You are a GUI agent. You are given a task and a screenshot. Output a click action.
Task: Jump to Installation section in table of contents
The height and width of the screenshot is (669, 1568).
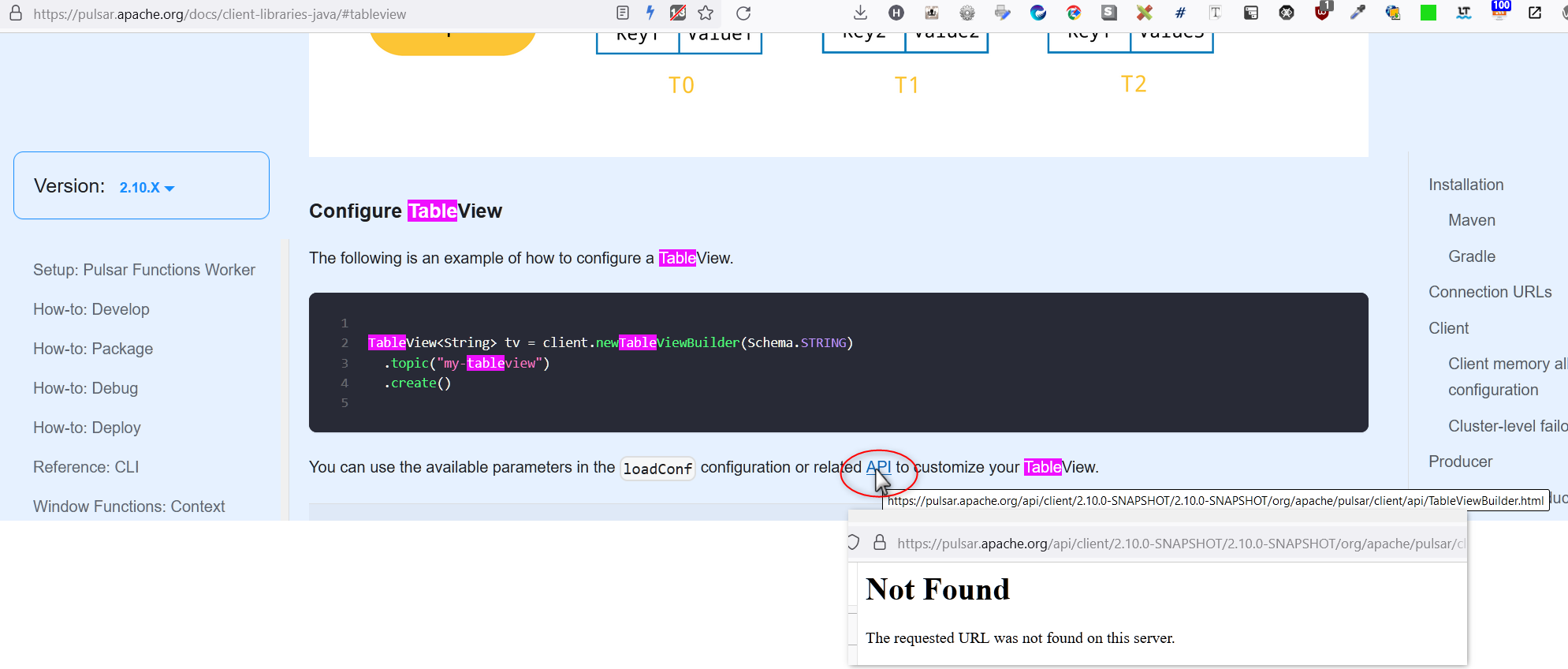(1466, 185)
